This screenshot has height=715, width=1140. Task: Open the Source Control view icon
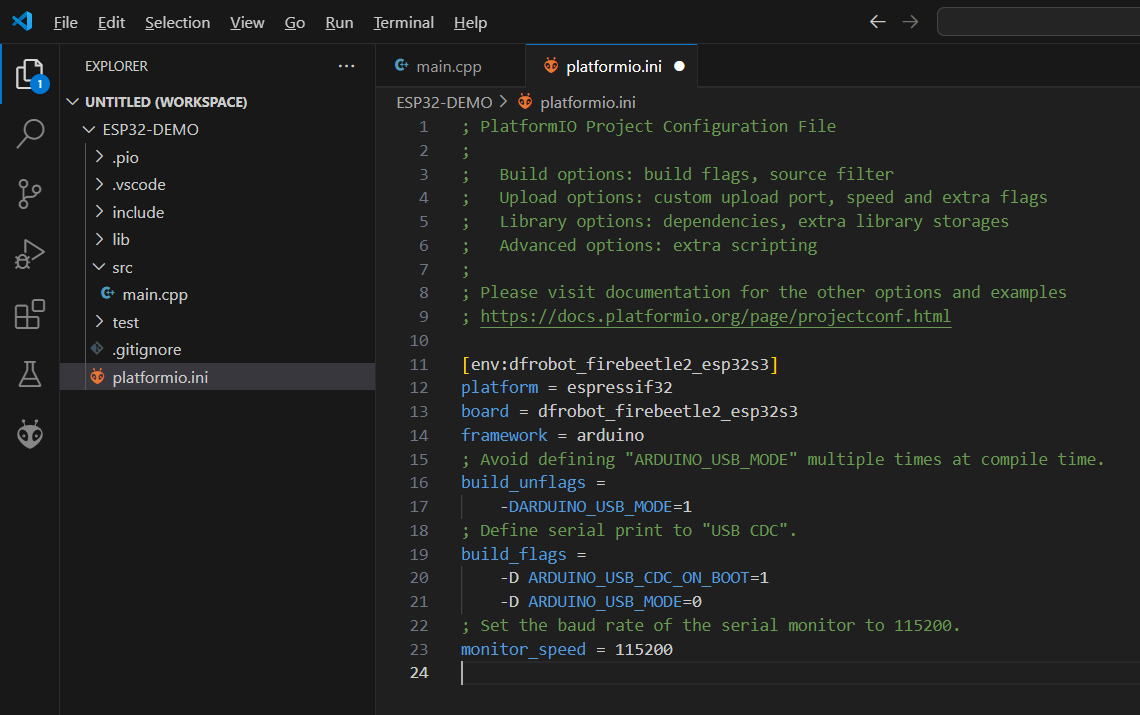tap(30, 194)
